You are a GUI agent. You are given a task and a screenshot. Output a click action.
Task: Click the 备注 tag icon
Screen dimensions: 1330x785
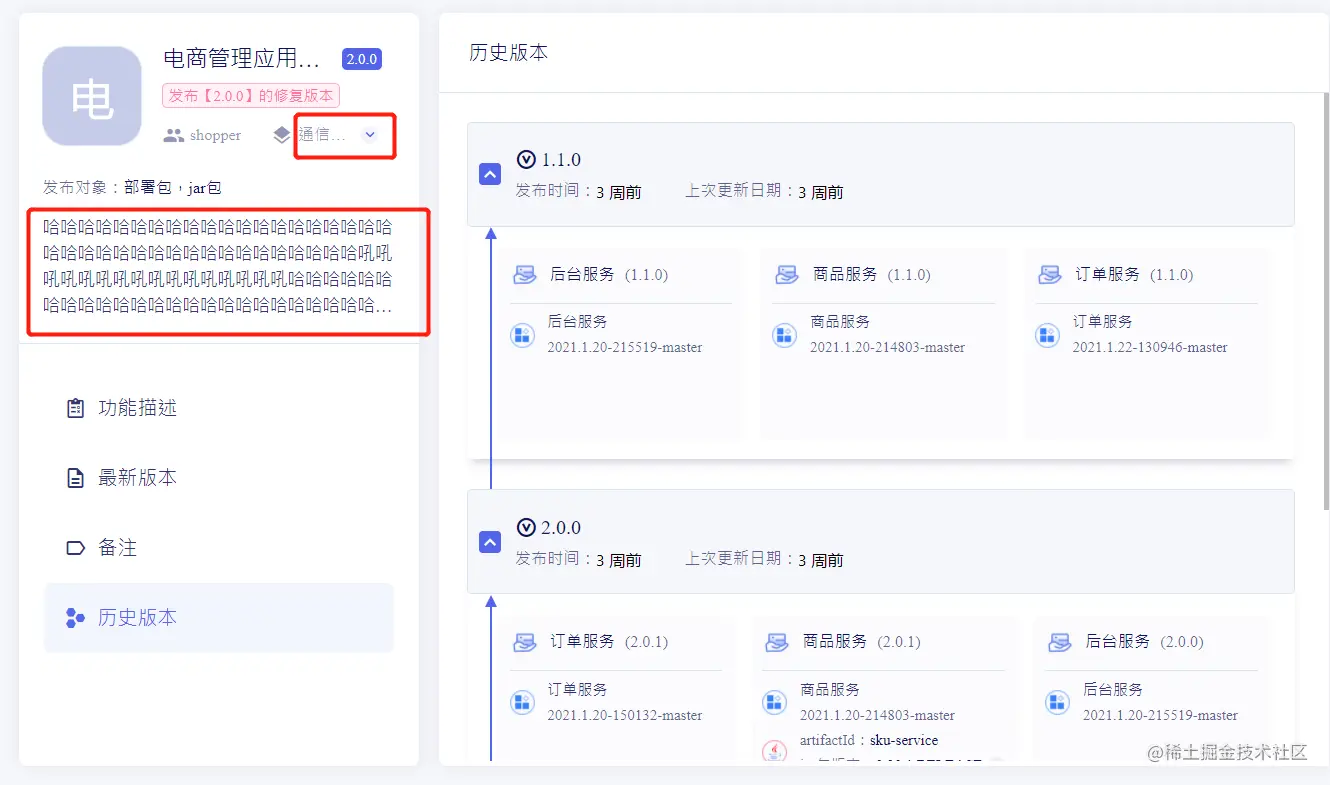click(x=75, y=548)
